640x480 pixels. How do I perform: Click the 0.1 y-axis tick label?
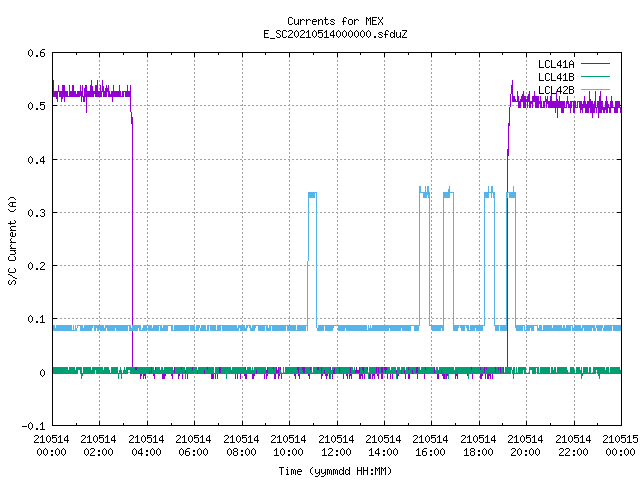[36, 319]
